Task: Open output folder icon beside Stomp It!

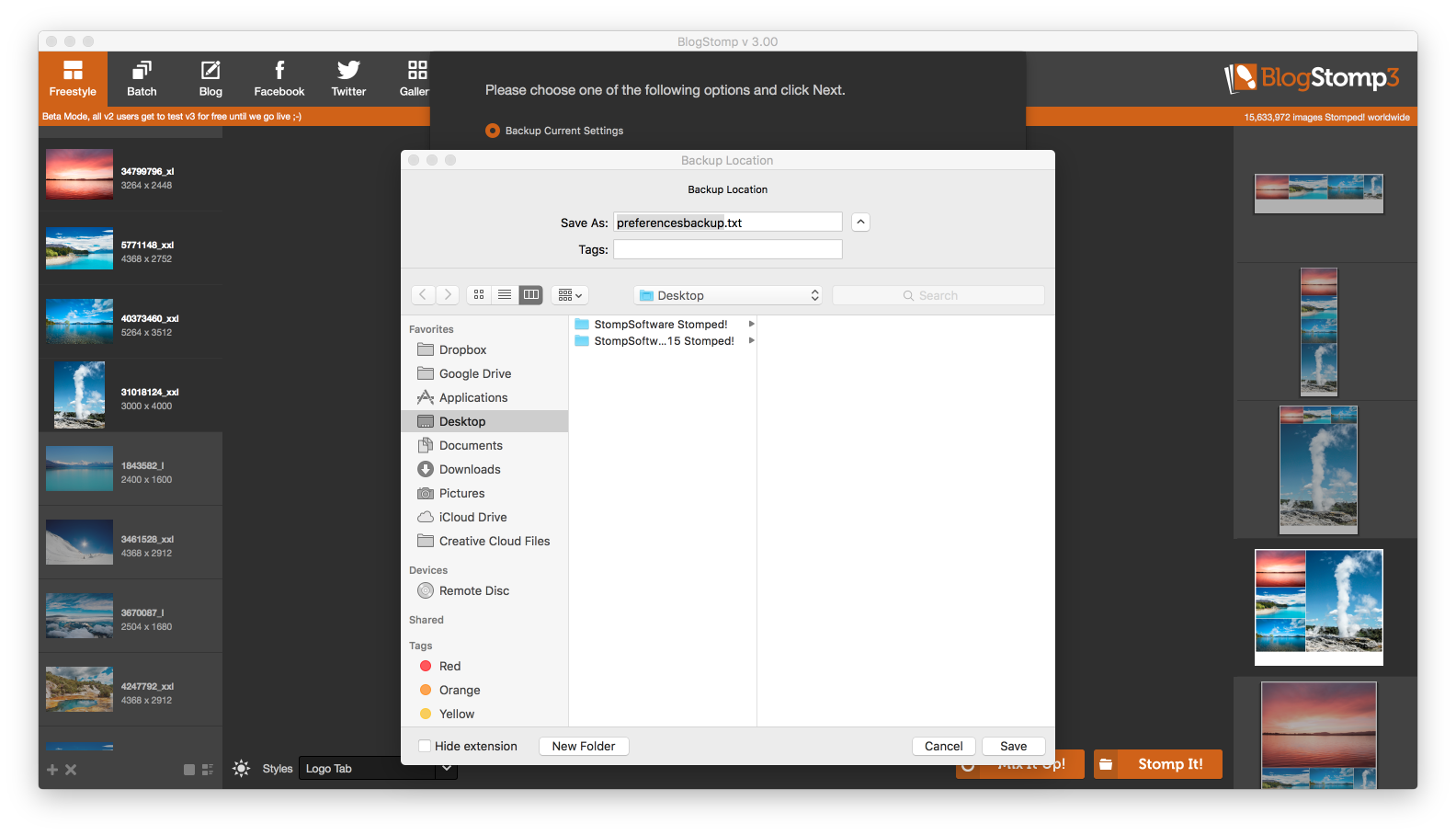Action: click(x=1106, y=764)
